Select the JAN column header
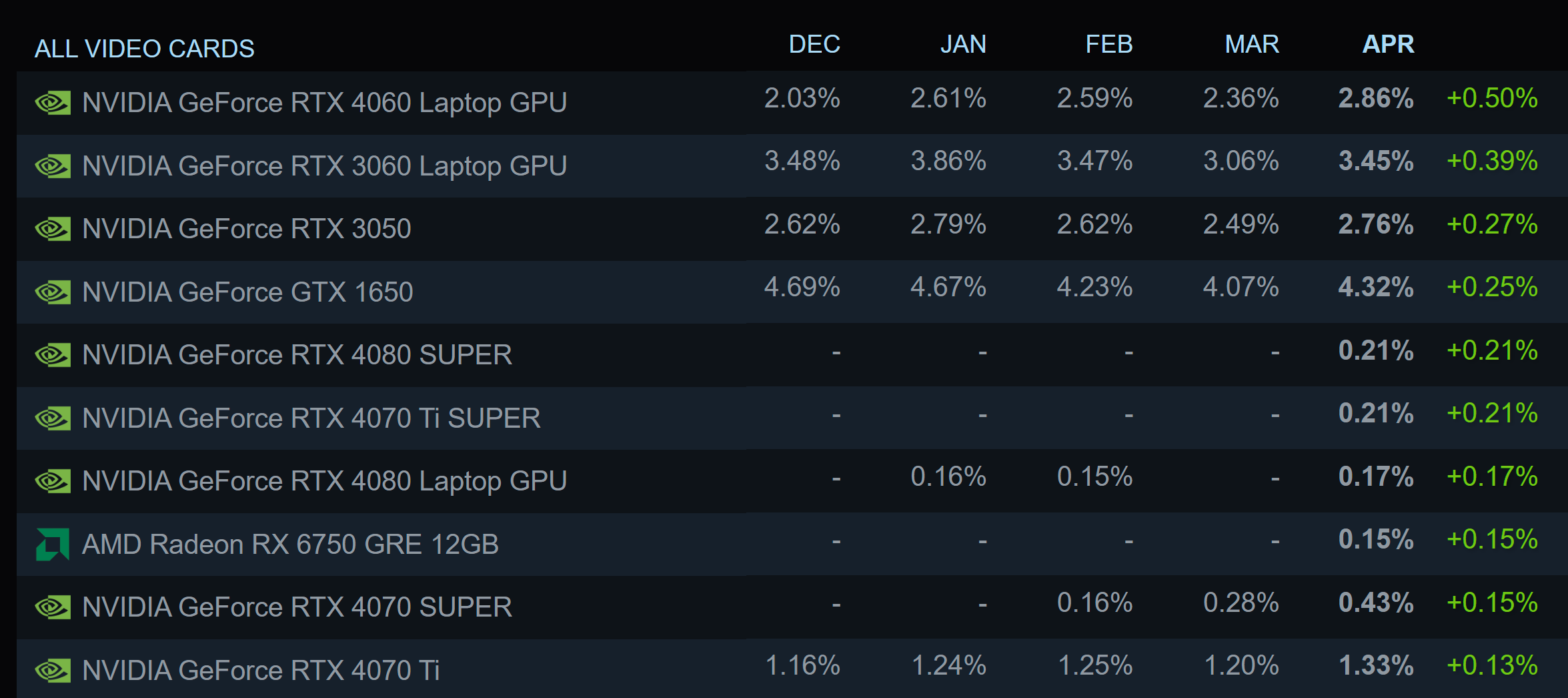1568x698 pixels. [963, 44]
